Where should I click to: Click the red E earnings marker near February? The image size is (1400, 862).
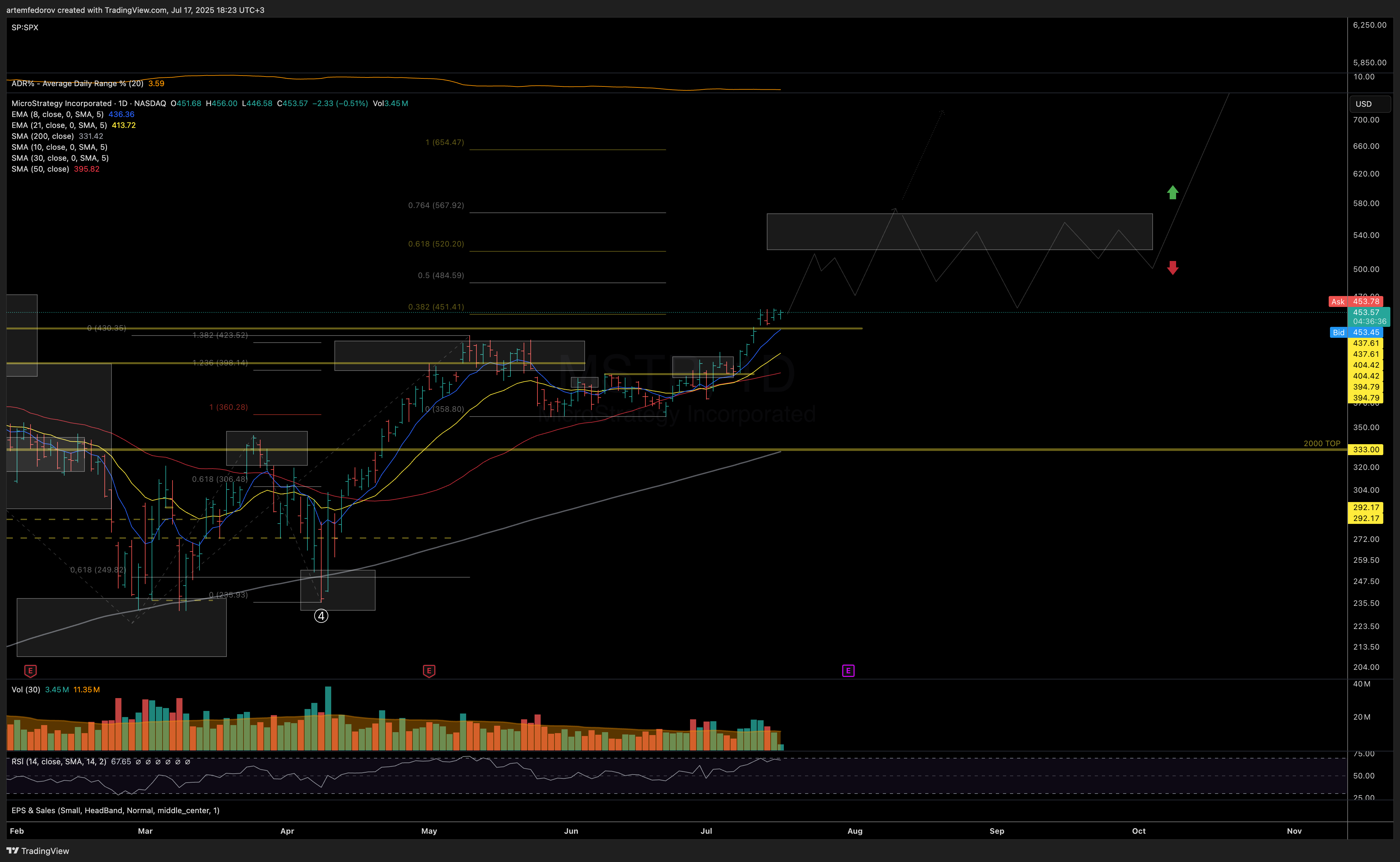pyautogui.click(x=30, y=671)
